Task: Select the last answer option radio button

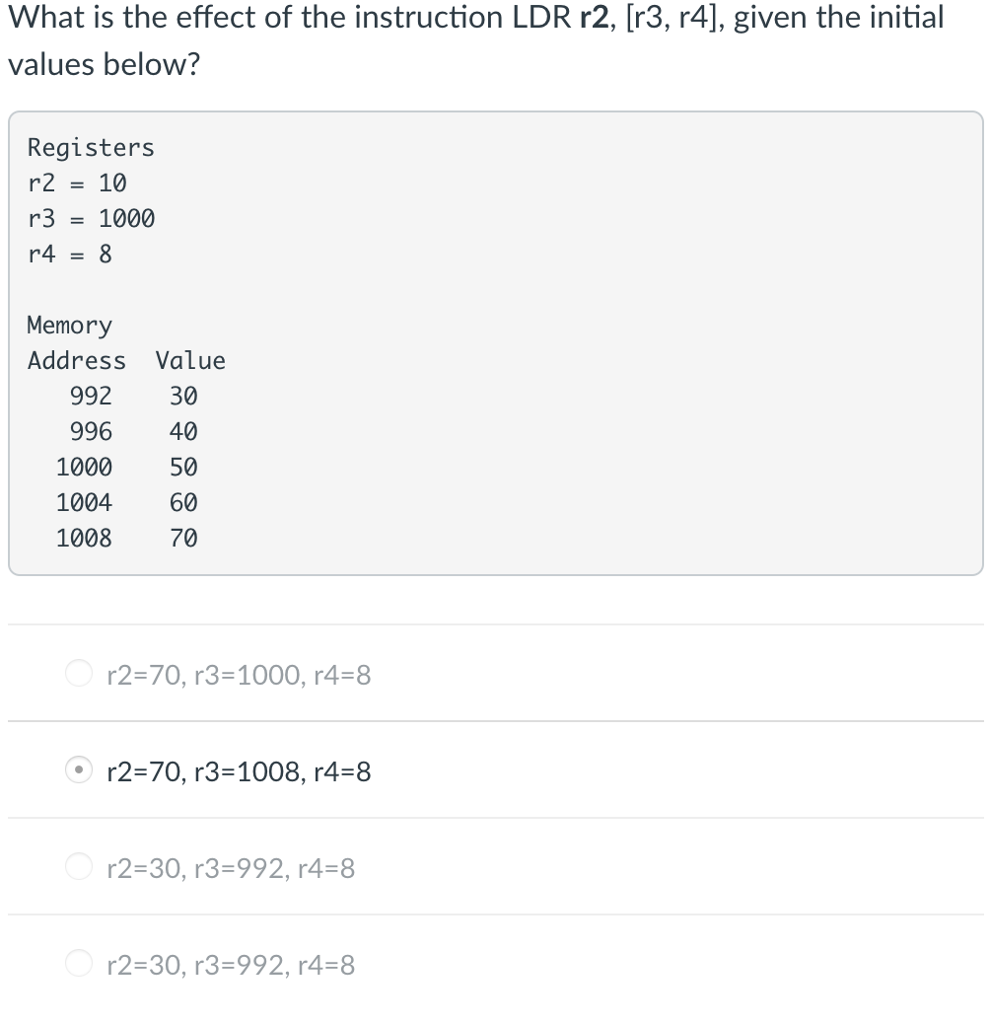Action: click(x=78, y=963)
